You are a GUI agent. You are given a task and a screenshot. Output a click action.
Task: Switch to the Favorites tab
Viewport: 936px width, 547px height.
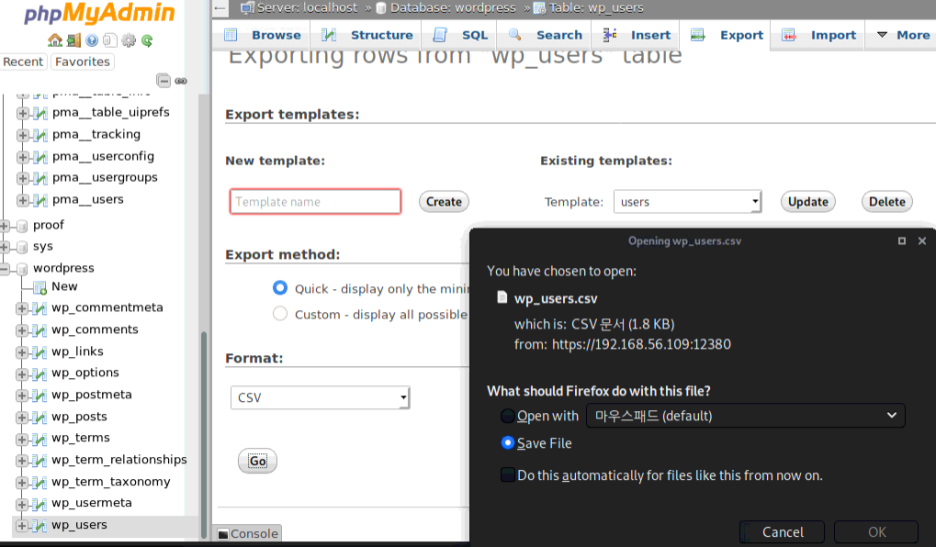(x=82, y=62)
